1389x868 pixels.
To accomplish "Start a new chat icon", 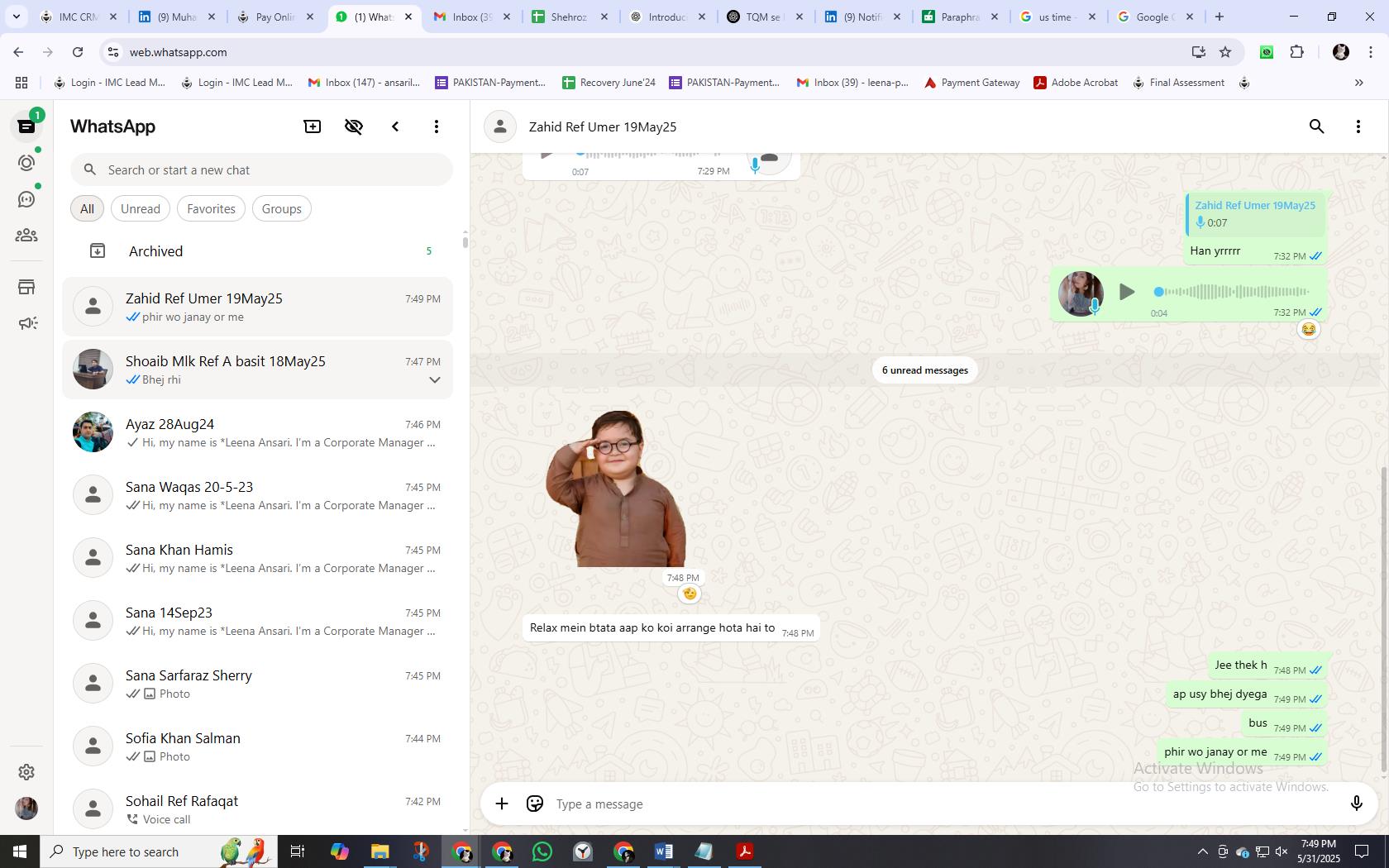I will (x=313, y=126).
